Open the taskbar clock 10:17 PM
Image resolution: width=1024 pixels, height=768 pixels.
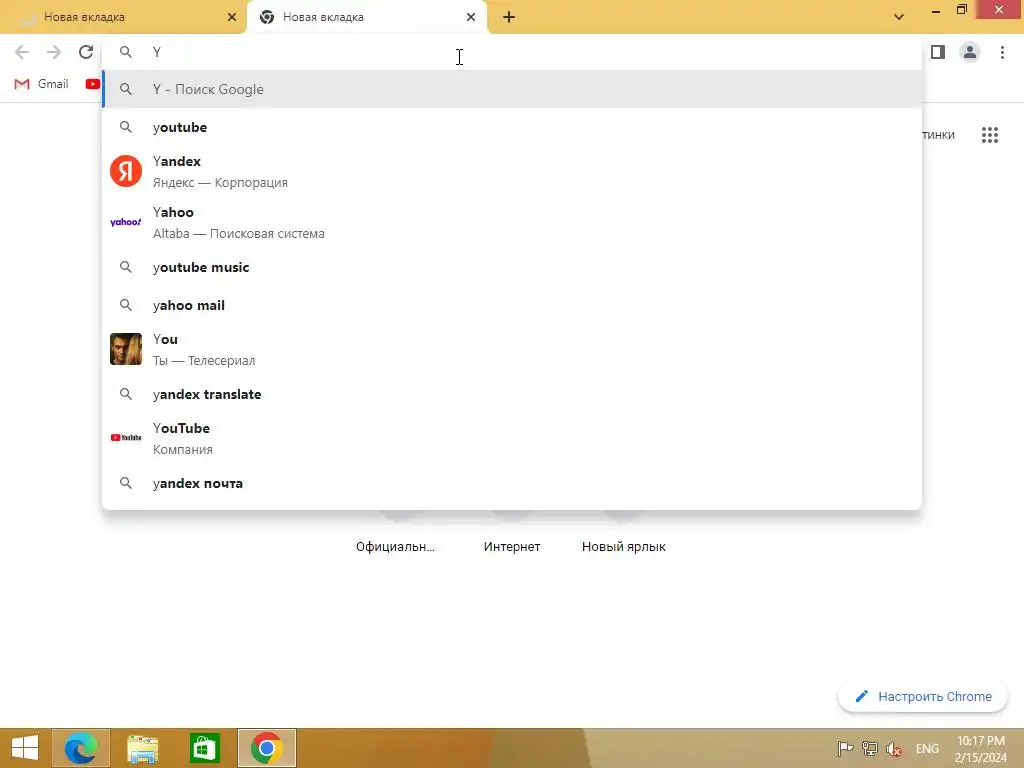[981, 748]
